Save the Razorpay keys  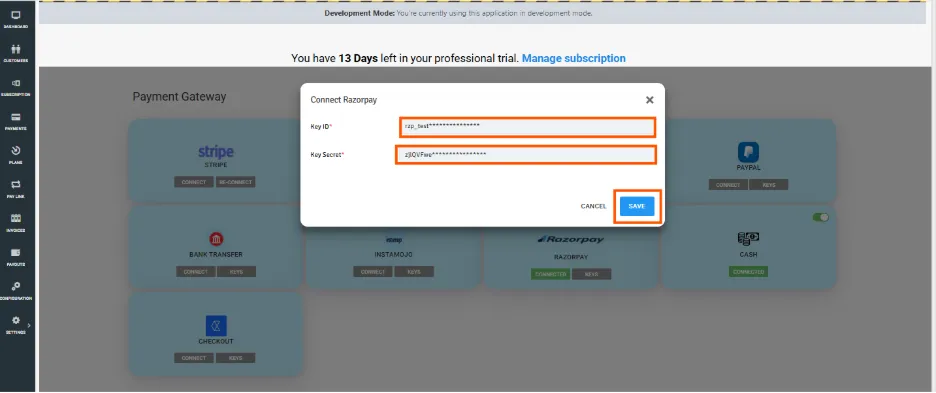click(637, 206)
